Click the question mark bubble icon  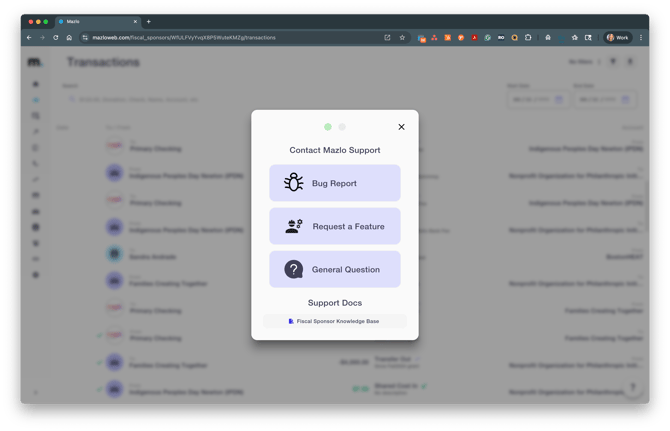coord(294,270)
